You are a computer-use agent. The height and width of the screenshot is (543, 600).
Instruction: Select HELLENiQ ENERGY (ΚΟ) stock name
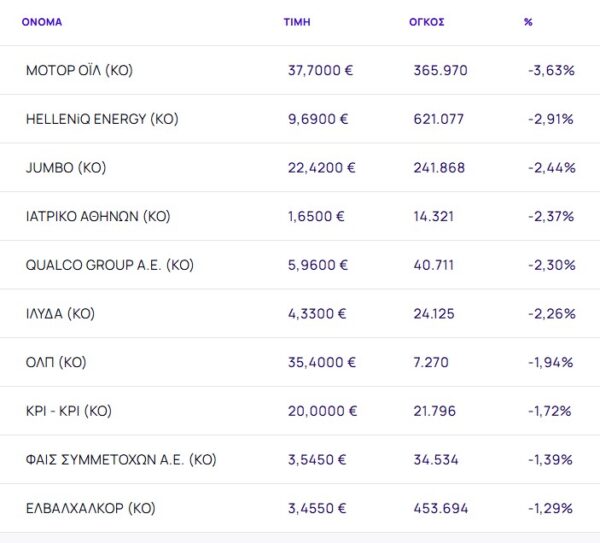coord(102,119)
